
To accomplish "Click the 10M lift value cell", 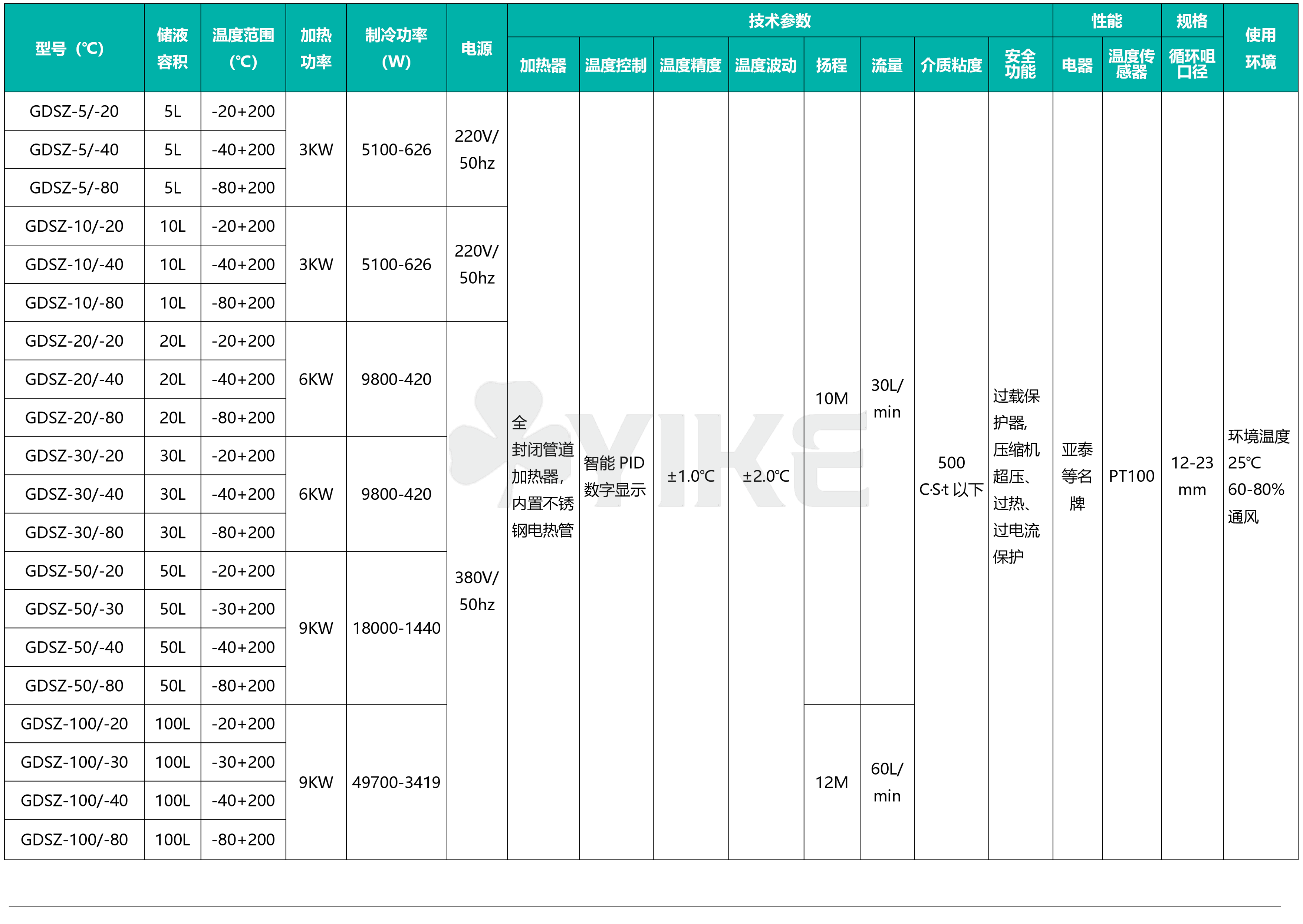I will [x=831, y=398].
